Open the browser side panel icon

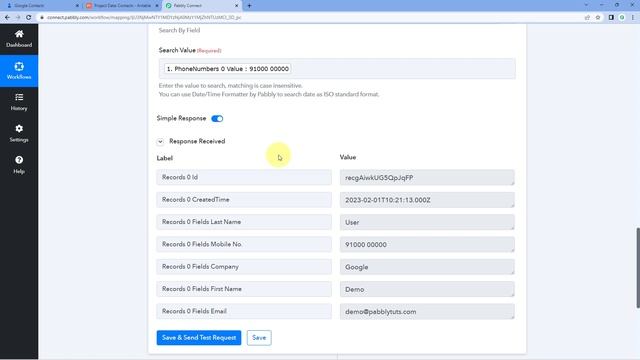click(x=611, y=18)
